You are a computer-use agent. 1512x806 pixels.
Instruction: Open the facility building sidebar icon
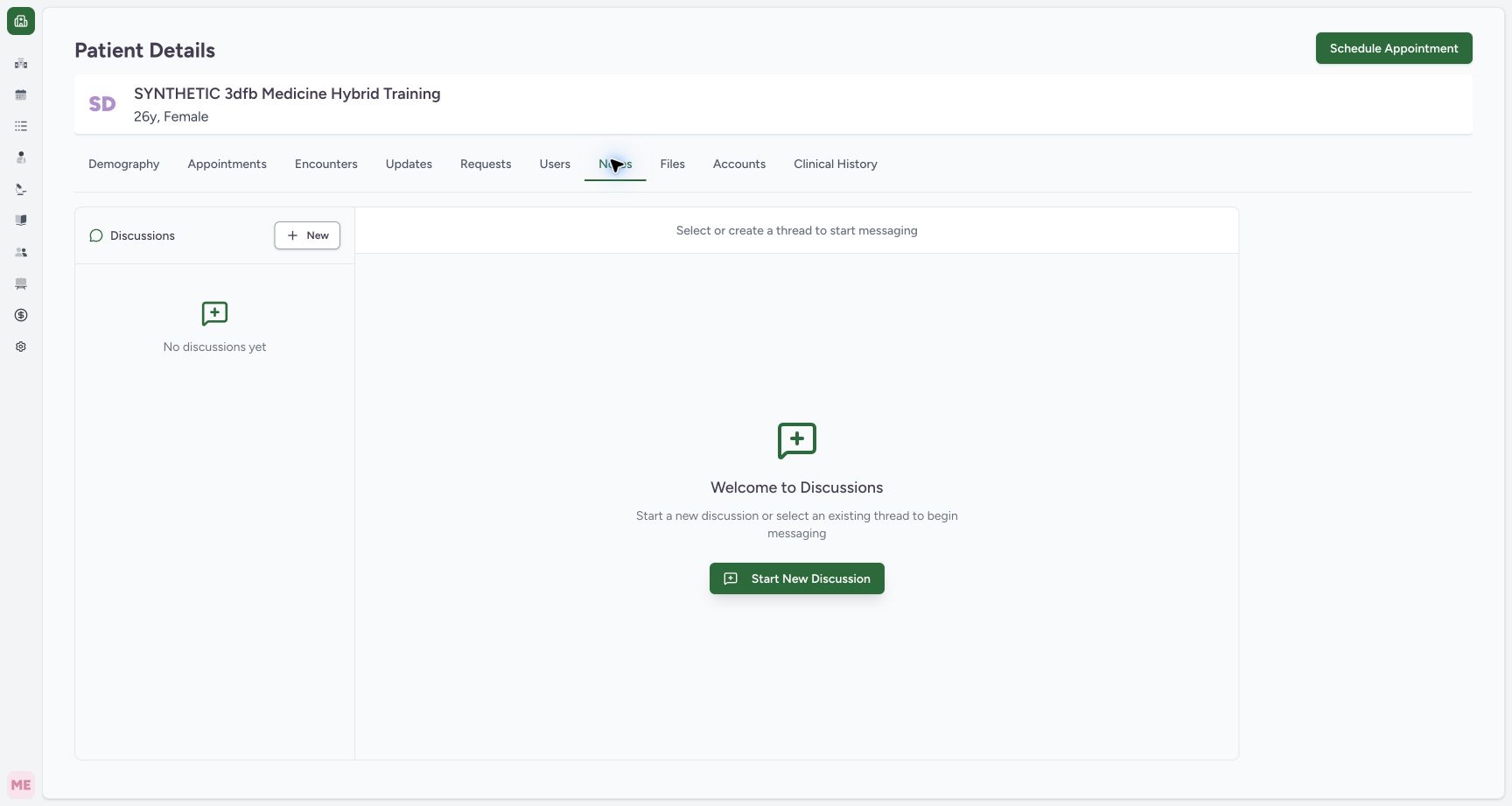point(21,63)
